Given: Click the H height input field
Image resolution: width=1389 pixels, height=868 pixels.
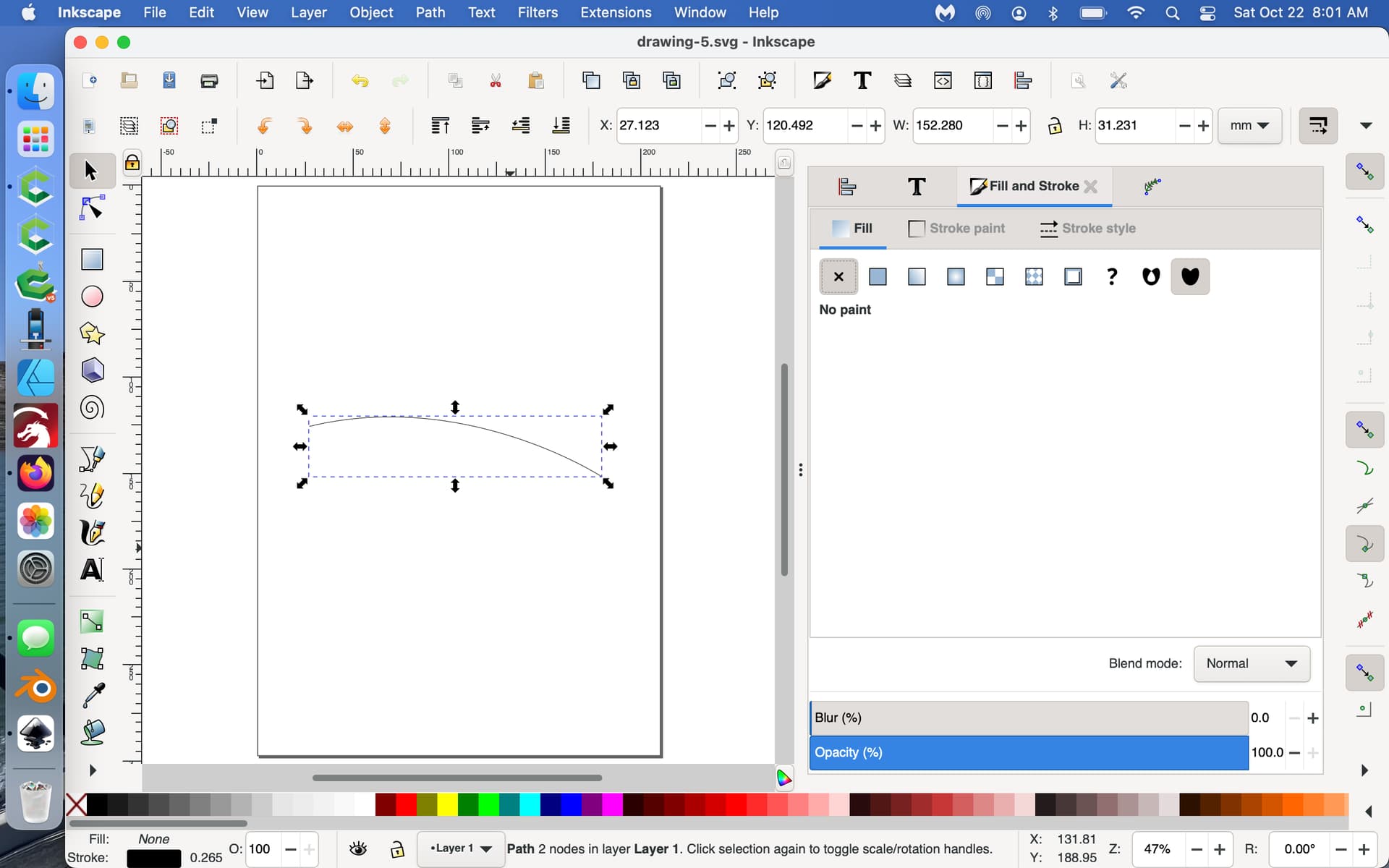Looking at the screenshot, I should point(1134,126).
